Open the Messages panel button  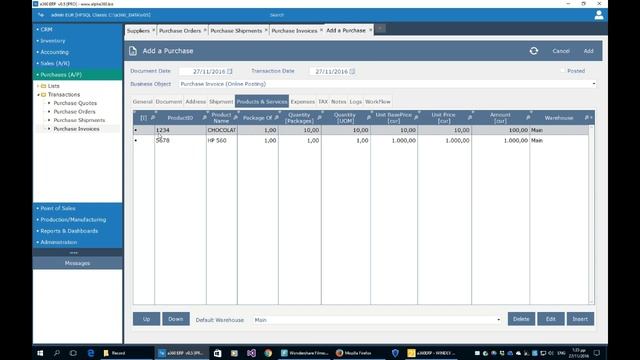[x=78, y=263]
